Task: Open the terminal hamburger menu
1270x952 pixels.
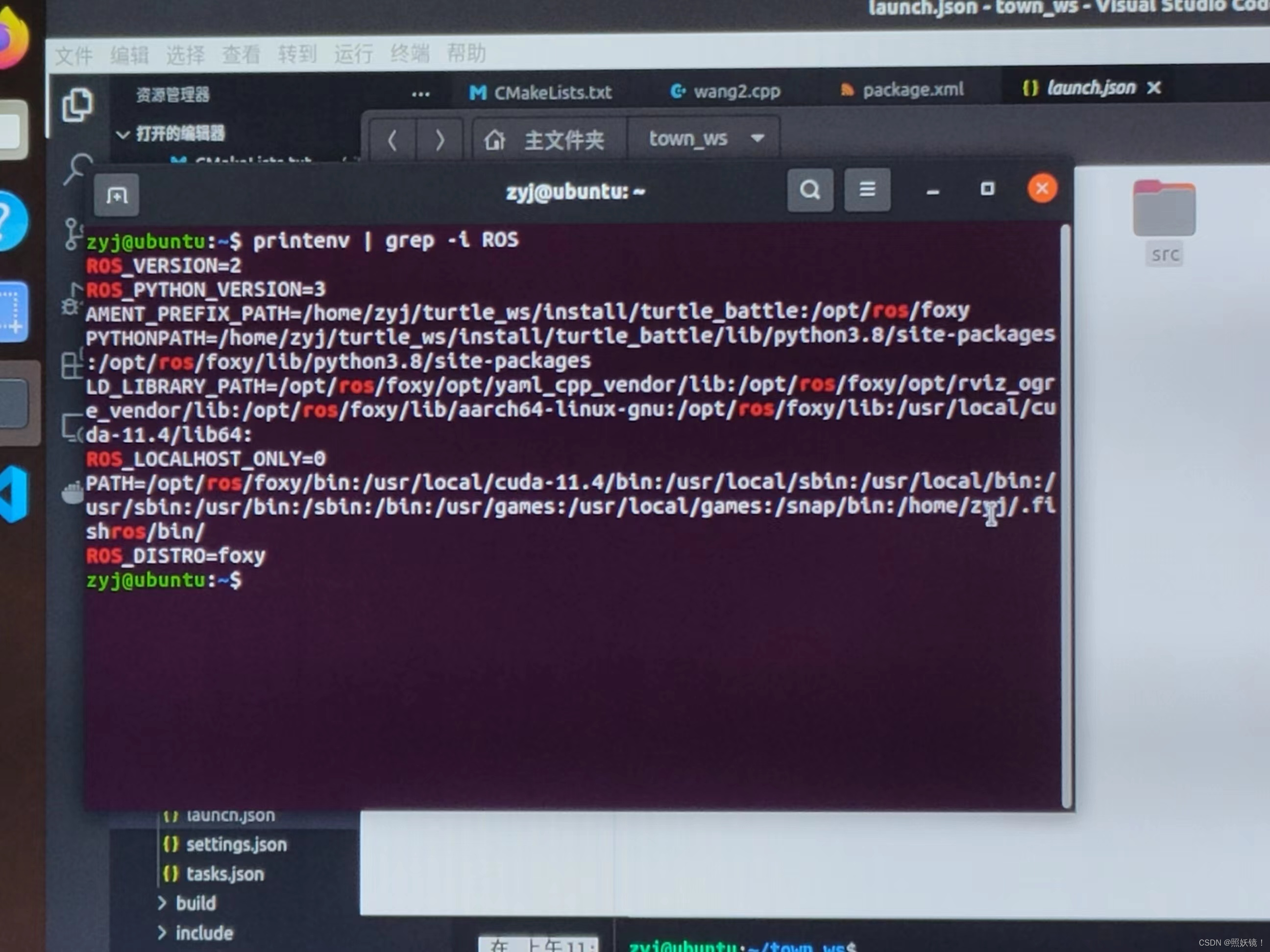Action: click(867, 190)
